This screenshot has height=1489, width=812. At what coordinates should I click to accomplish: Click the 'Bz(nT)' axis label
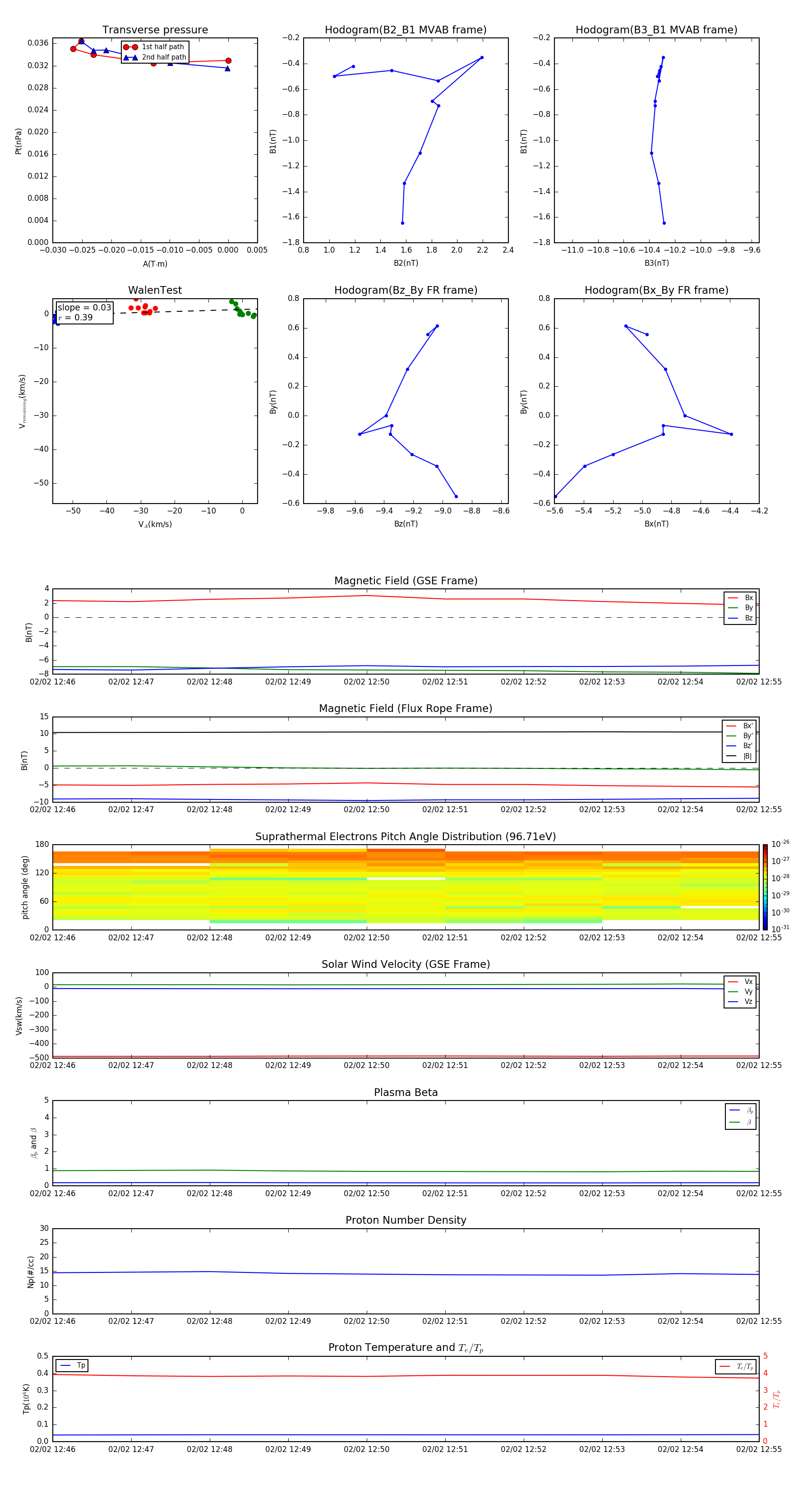[406, 524]
